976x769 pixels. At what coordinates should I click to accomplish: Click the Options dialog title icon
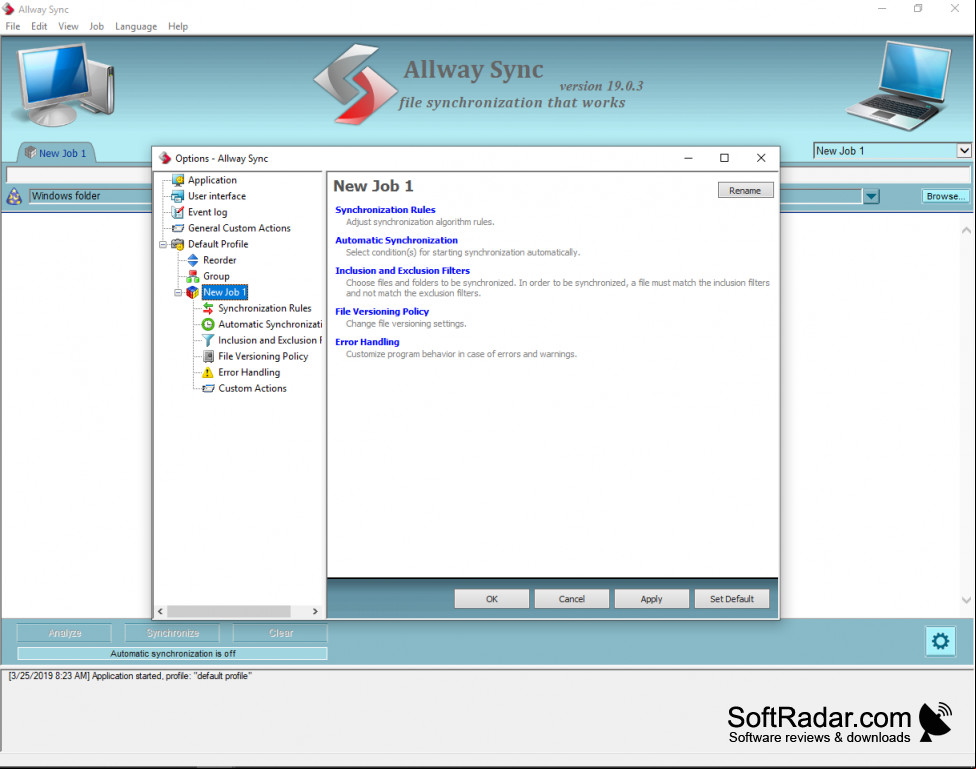tap(165, 158)
